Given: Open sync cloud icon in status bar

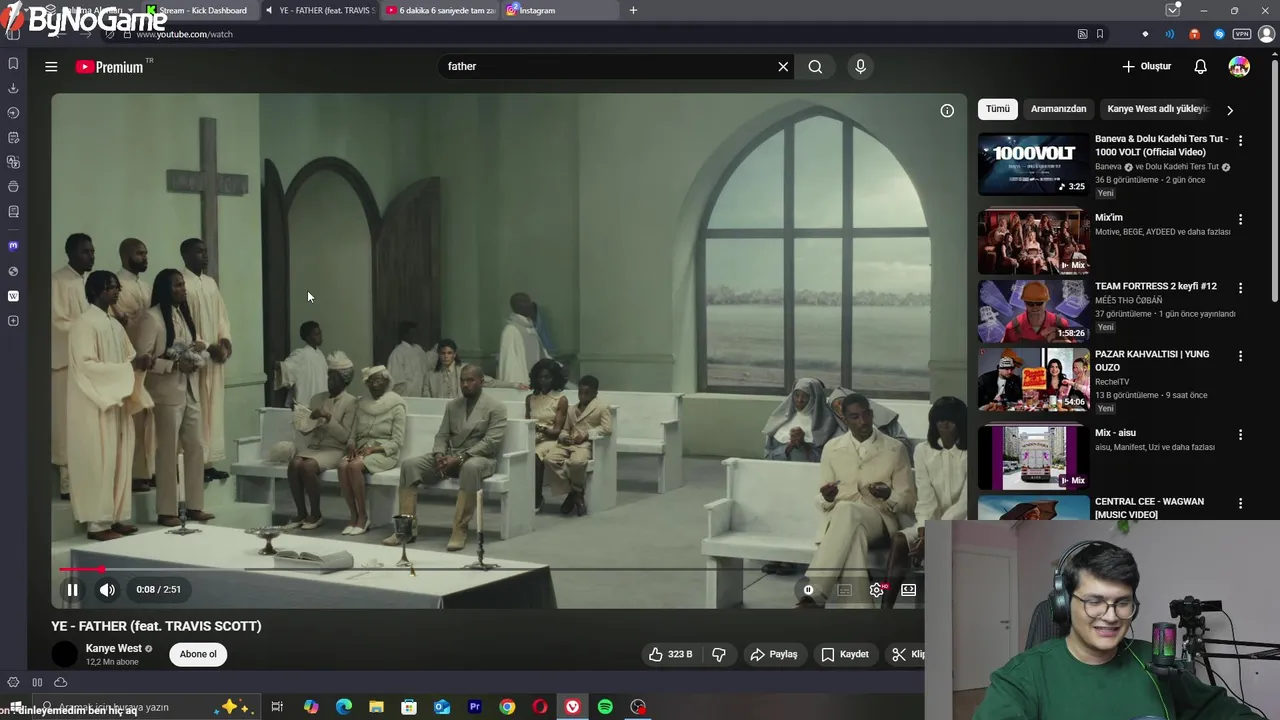Looking at the screenshot, I should point(60,682).
